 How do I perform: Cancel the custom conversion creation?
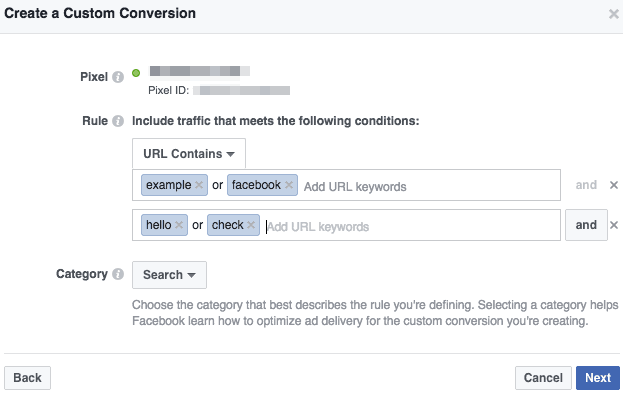coord(543,378)
